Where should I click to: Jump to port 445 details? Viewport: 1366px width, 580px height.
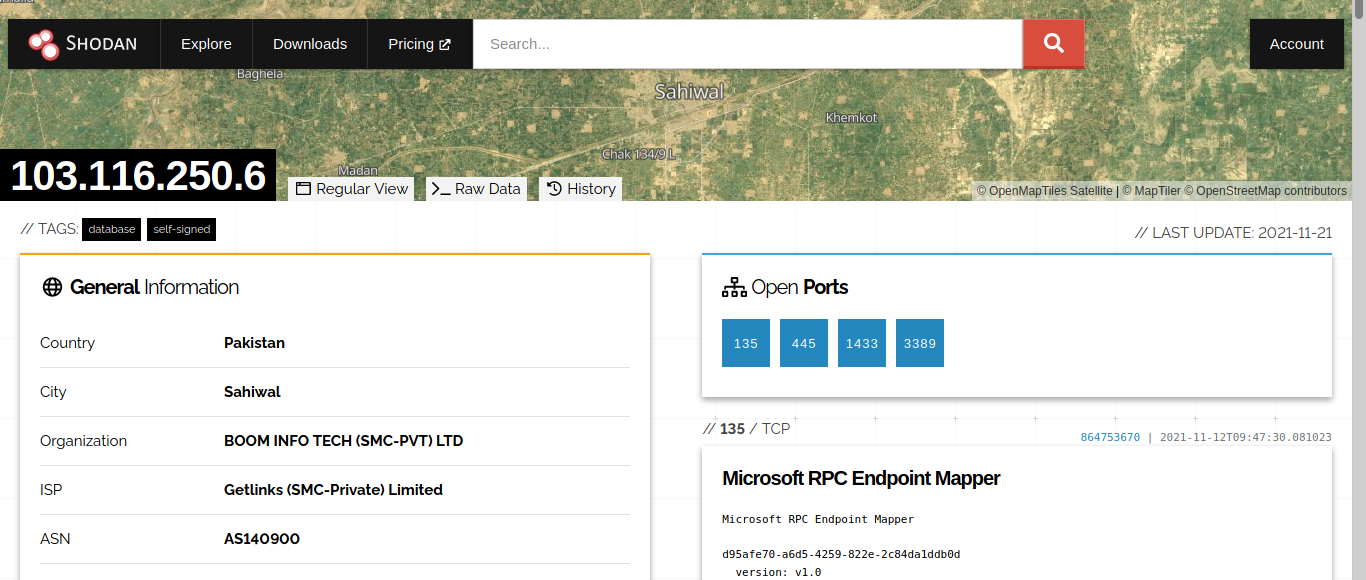804,343
